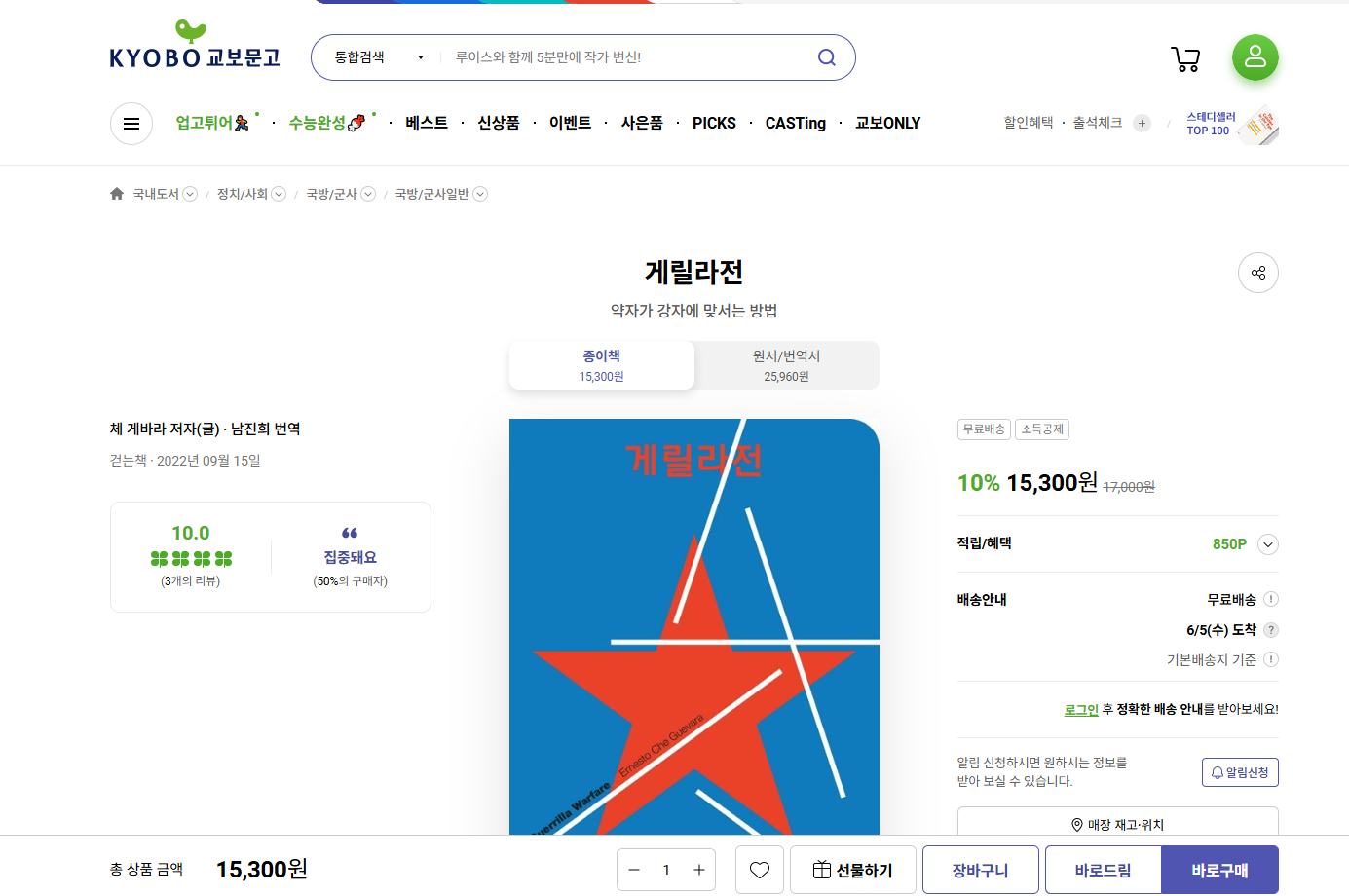The width and height of the screenshot is (1349, 896).
Task: Expand the 국방/군사 breadcrumb dropdown
Action: pyautogui.click(x=368, y=194)
